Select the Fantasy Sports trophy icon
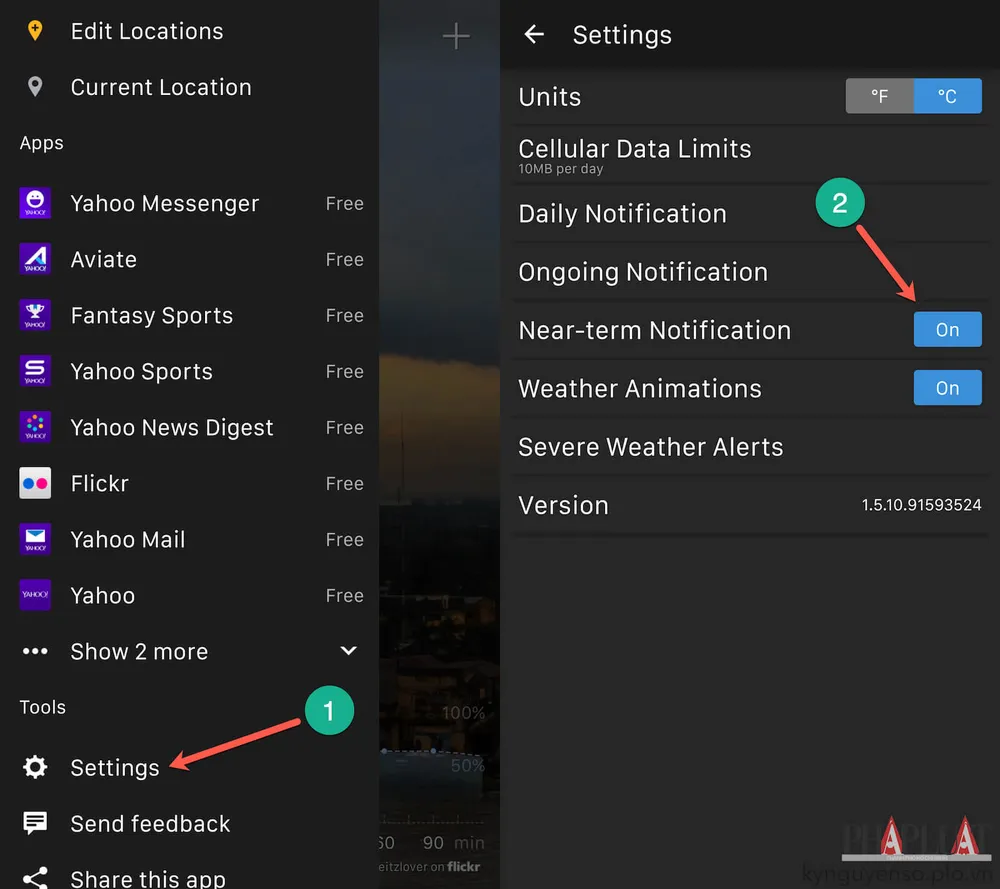The width and height of the screenshot is (1000, 889). 35,316
